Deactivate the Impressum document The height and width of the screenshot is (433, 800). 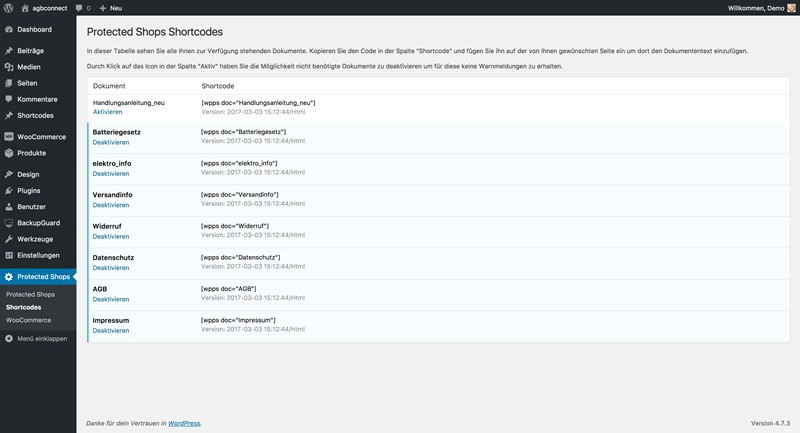click(111, 330)
